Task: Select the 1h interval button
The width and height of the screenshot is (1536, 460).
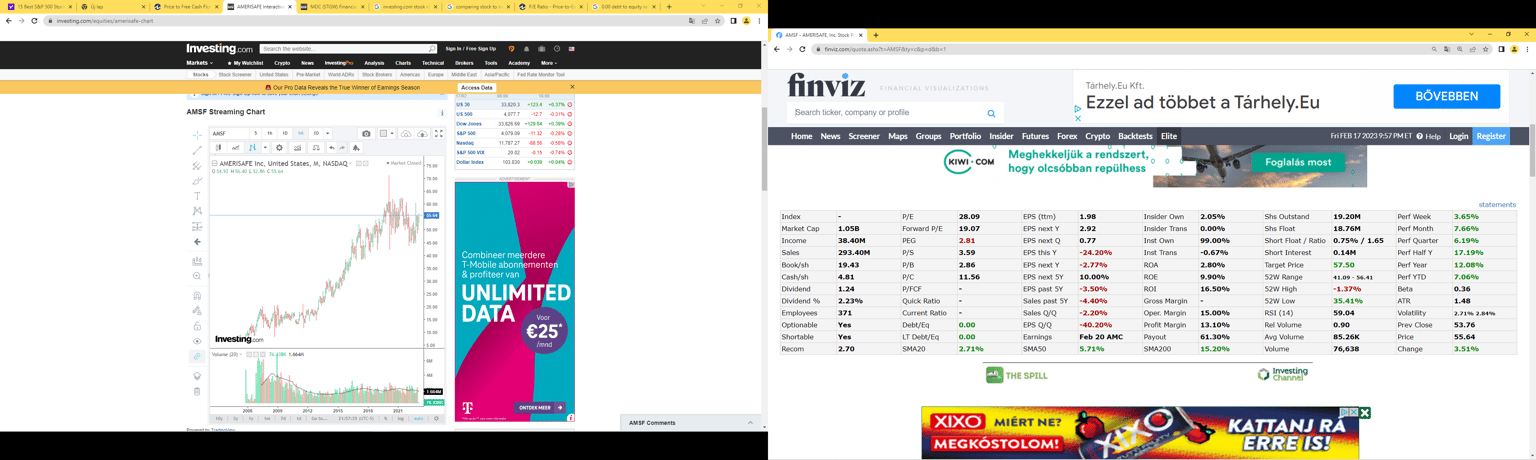Action: pyautogui.click(x=269, y=133)
